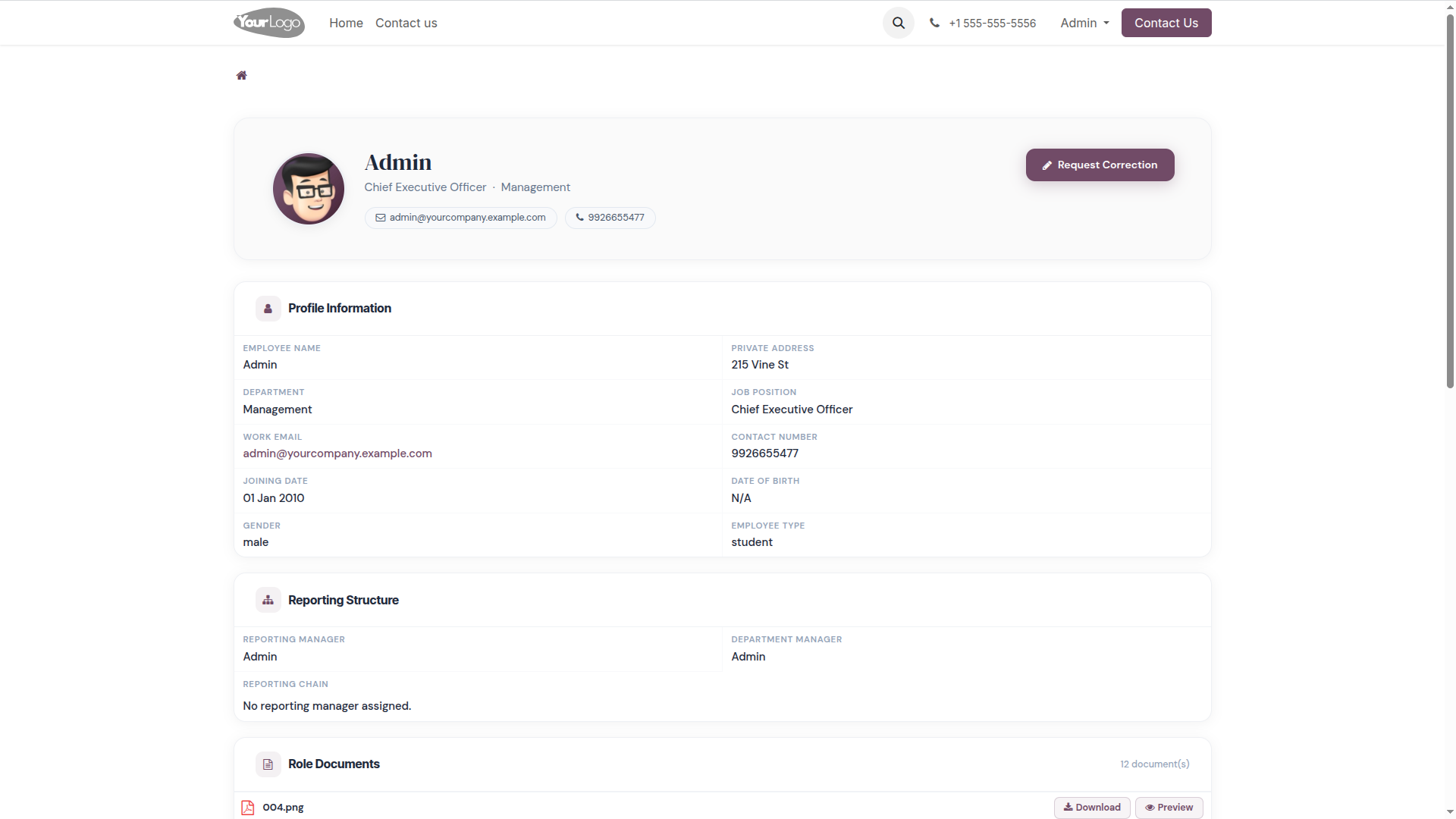Click the envelope icon in email chip
The width and height of the screenshot is (1456, 819).
coord(381,218)
